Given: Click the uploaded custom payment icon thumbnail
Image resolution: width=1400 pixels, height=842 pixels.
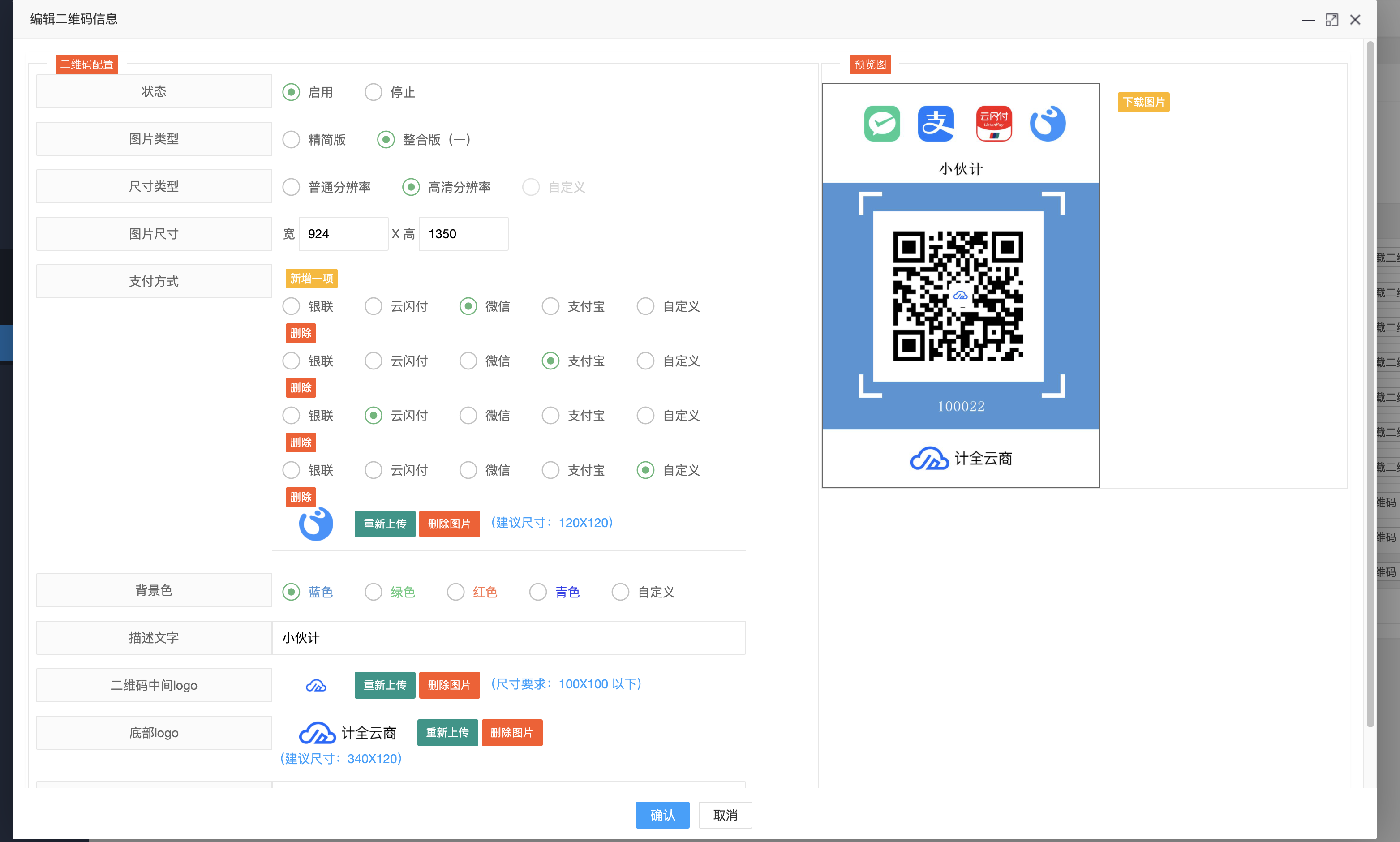Looking at the screenshot, I should pos(316,523).
